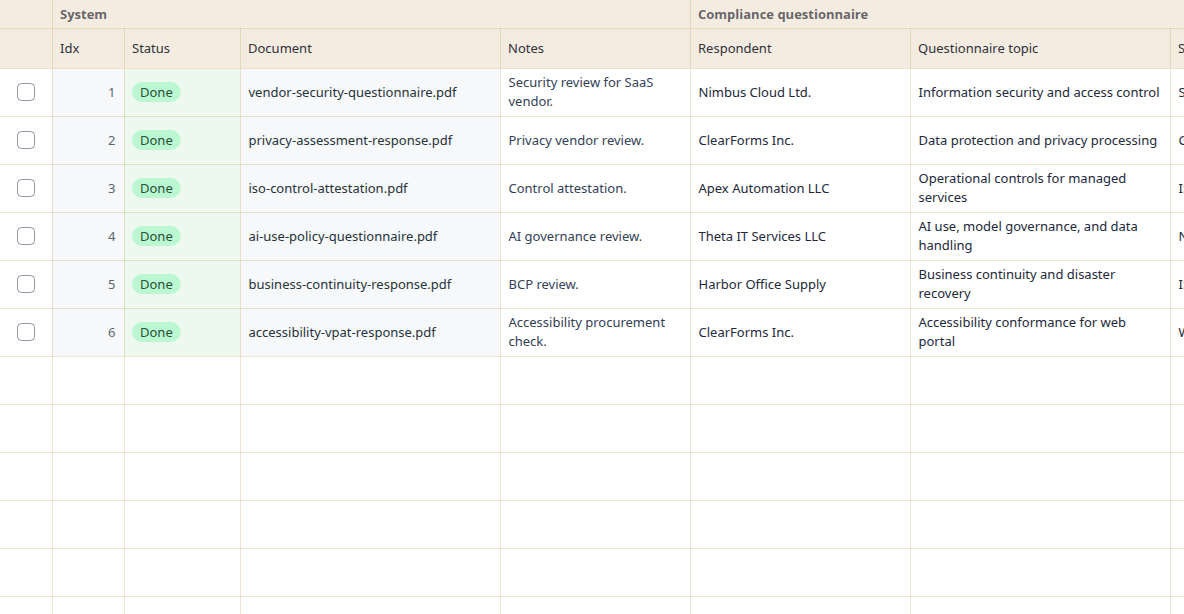Tick the checkbox for row 1
The width and height of the screenshot is (1184, 614).
coord(26,92)
